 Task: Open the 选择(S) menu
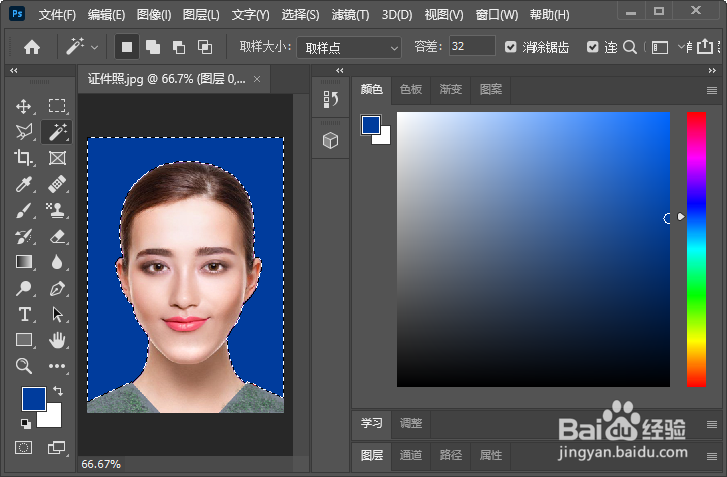point(300,15)
